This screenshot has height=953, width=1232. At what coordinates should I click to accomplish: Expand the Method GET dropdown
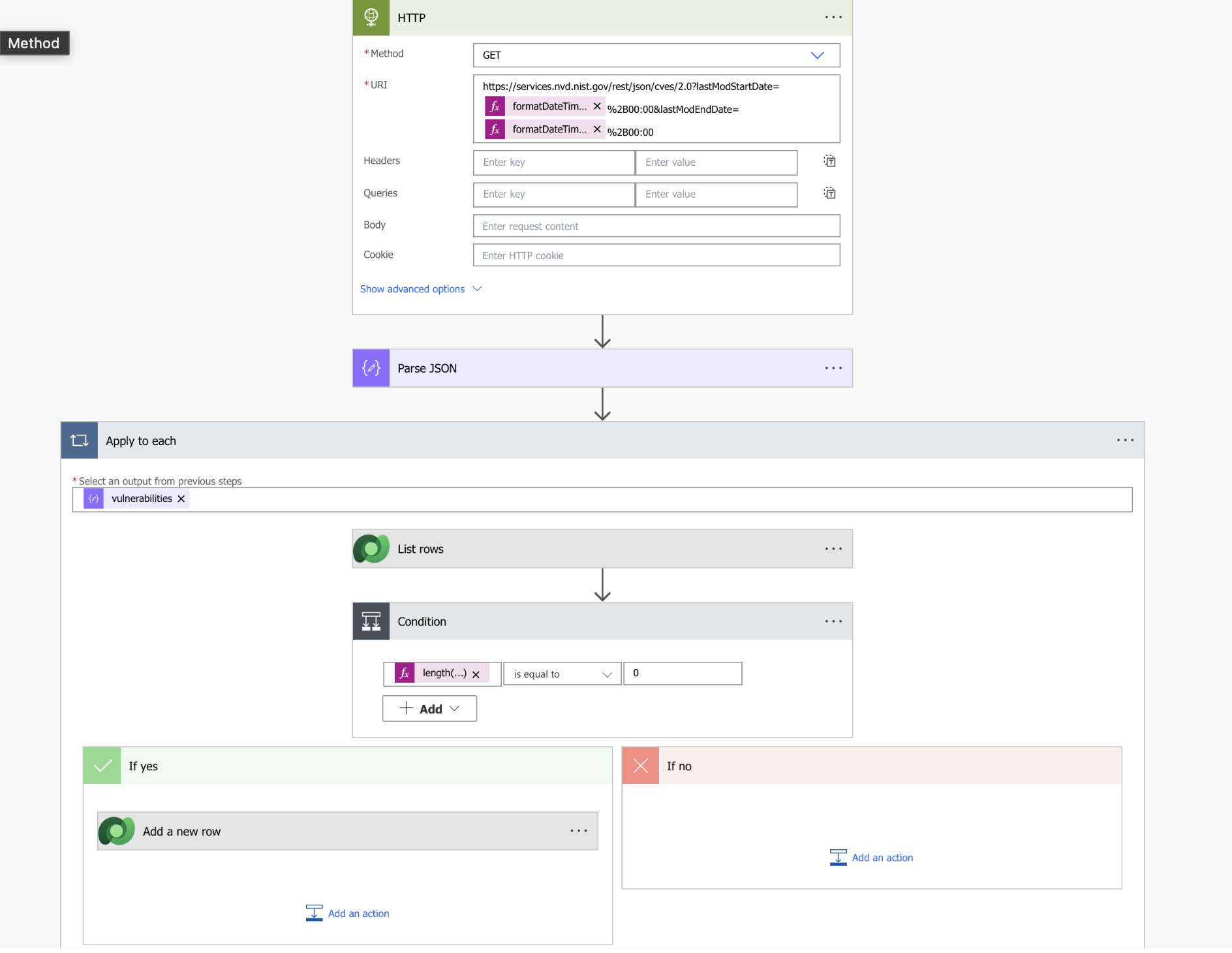point(817,55)
